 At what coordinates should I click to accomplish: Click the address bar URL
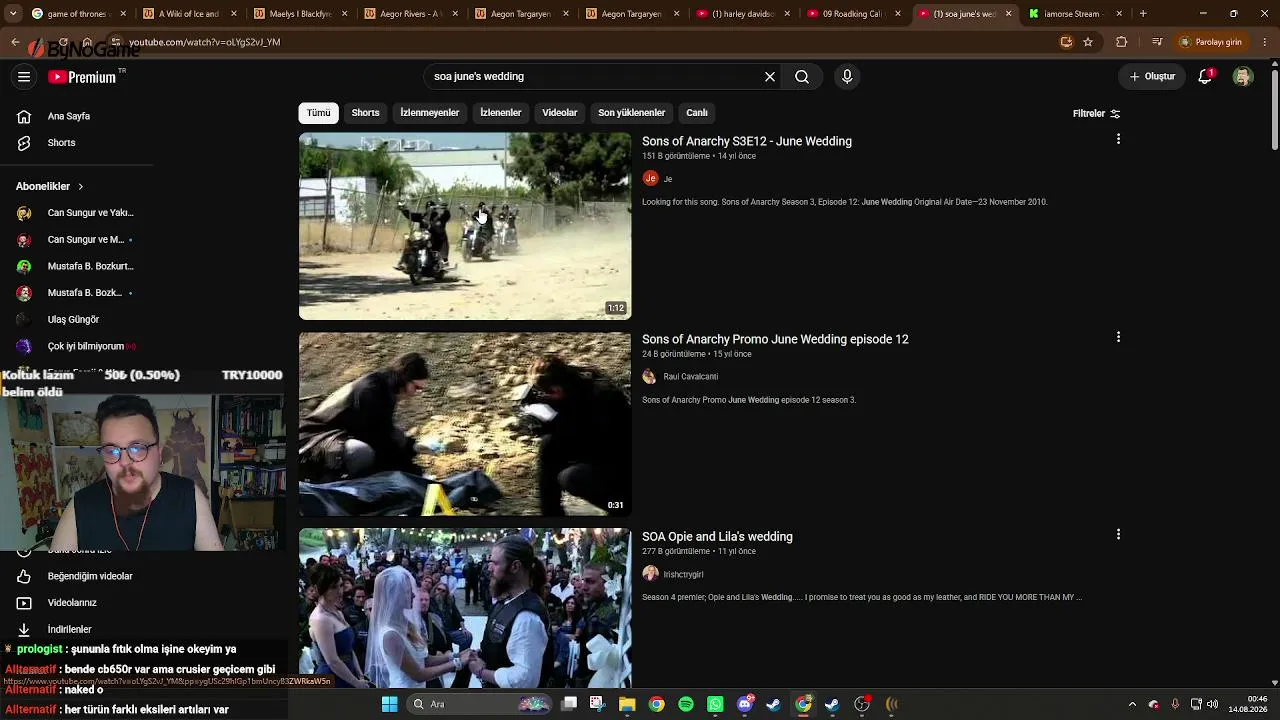[204, 42]
